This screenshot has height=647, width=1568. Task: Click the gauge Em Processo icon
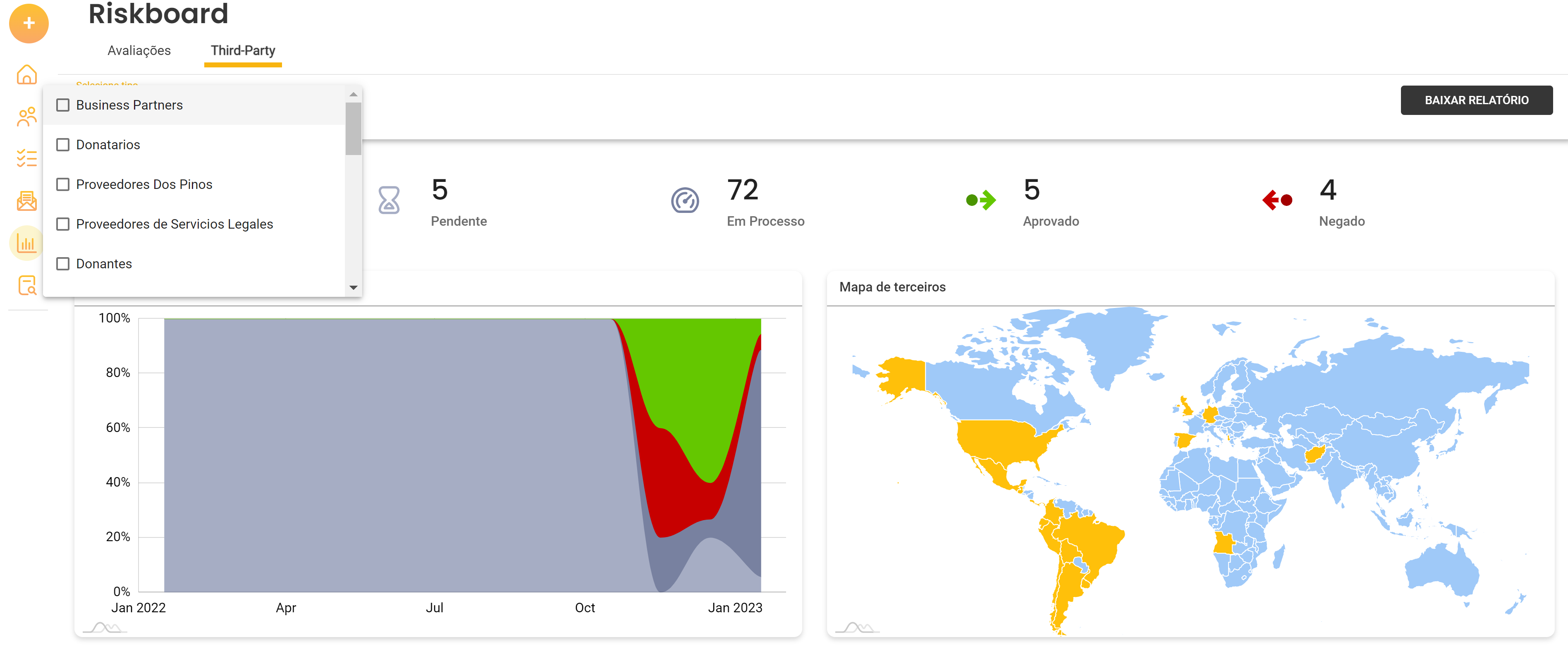[685, 200]
